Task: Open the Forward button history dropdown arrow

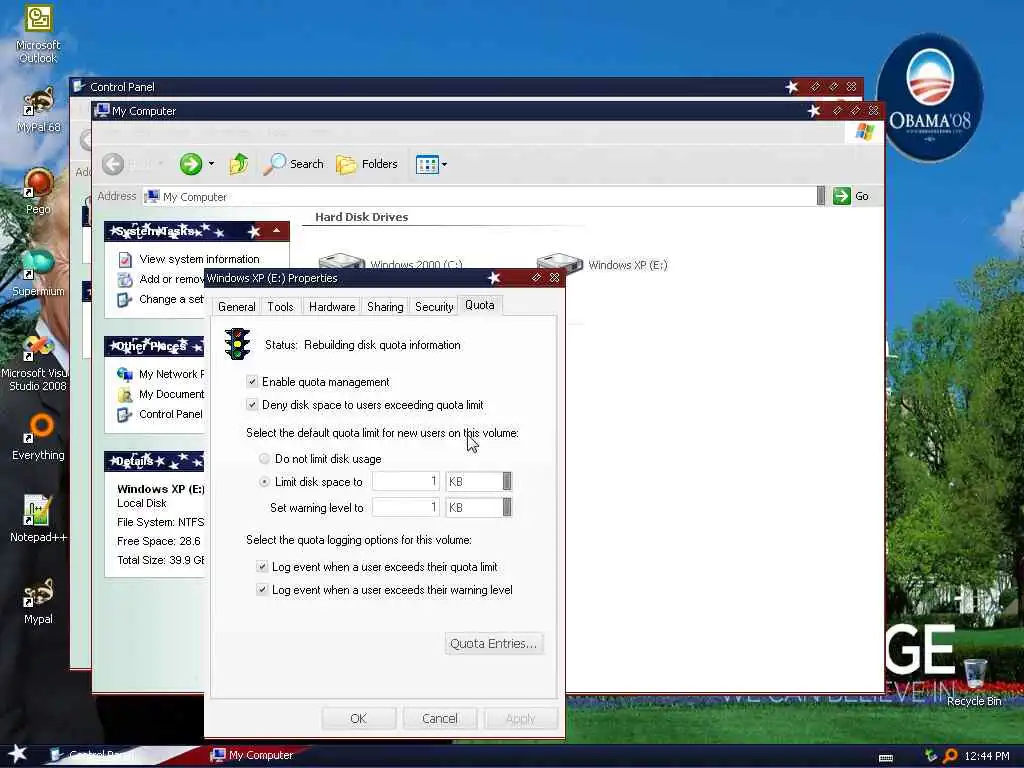Action: 211,164
